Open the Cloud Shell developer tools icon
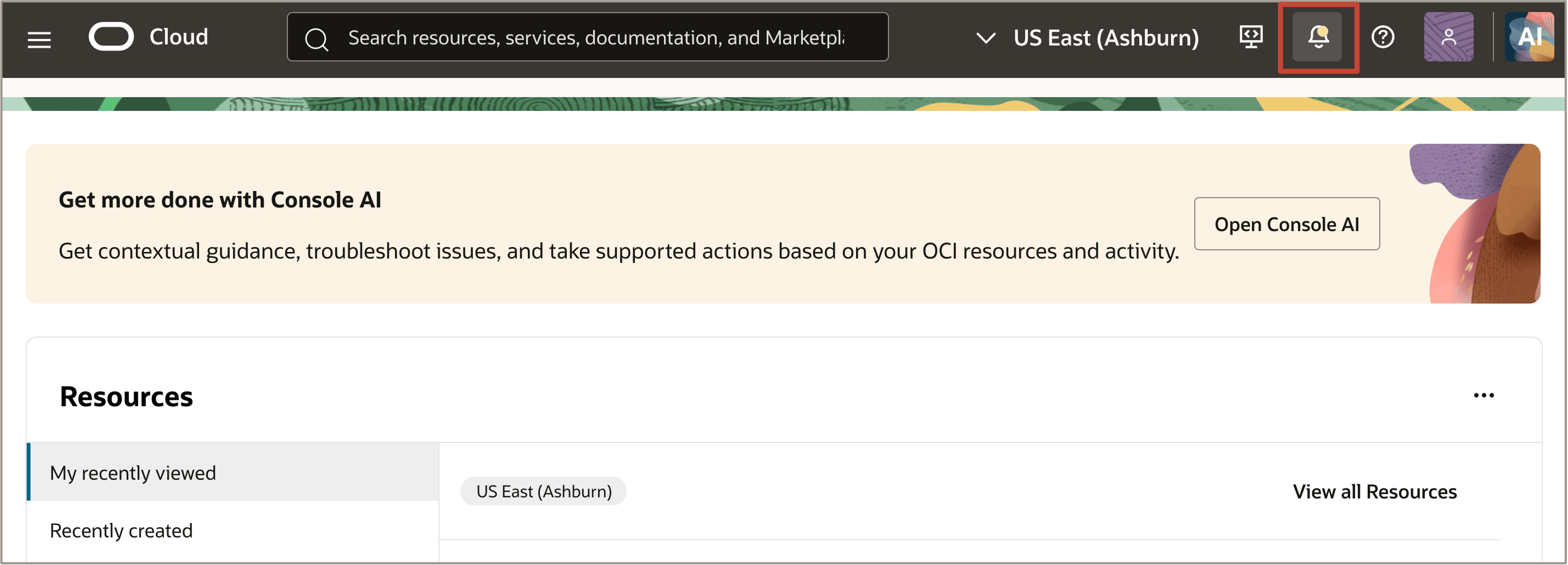 click(x=1251, y=37)
